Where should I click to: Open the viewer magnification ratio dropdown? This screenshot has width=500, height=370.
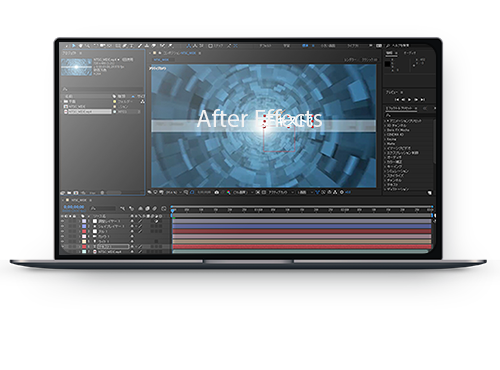point(174,192)
